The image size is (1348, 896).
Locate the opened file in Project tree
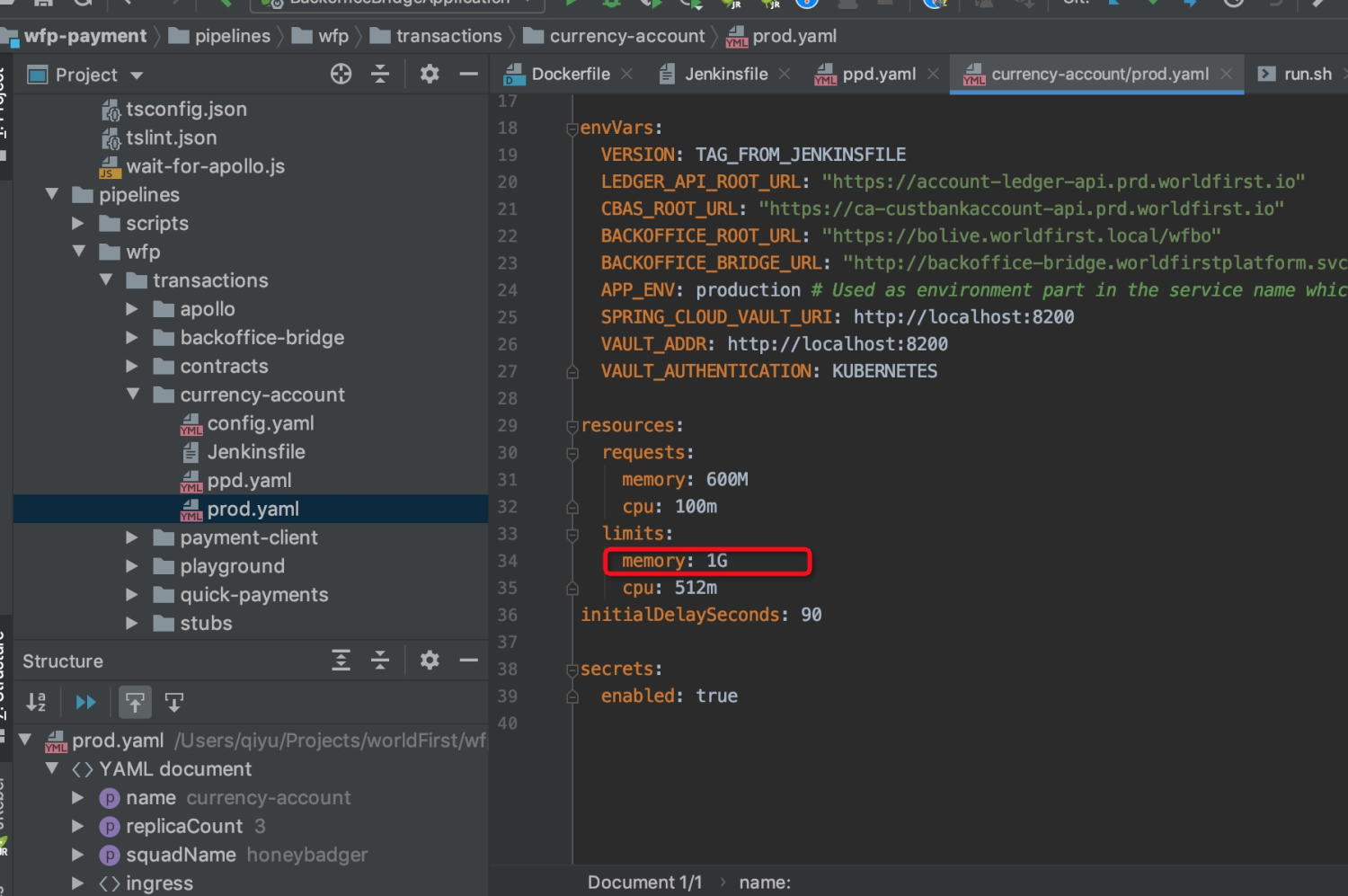[x=341, y=74]
